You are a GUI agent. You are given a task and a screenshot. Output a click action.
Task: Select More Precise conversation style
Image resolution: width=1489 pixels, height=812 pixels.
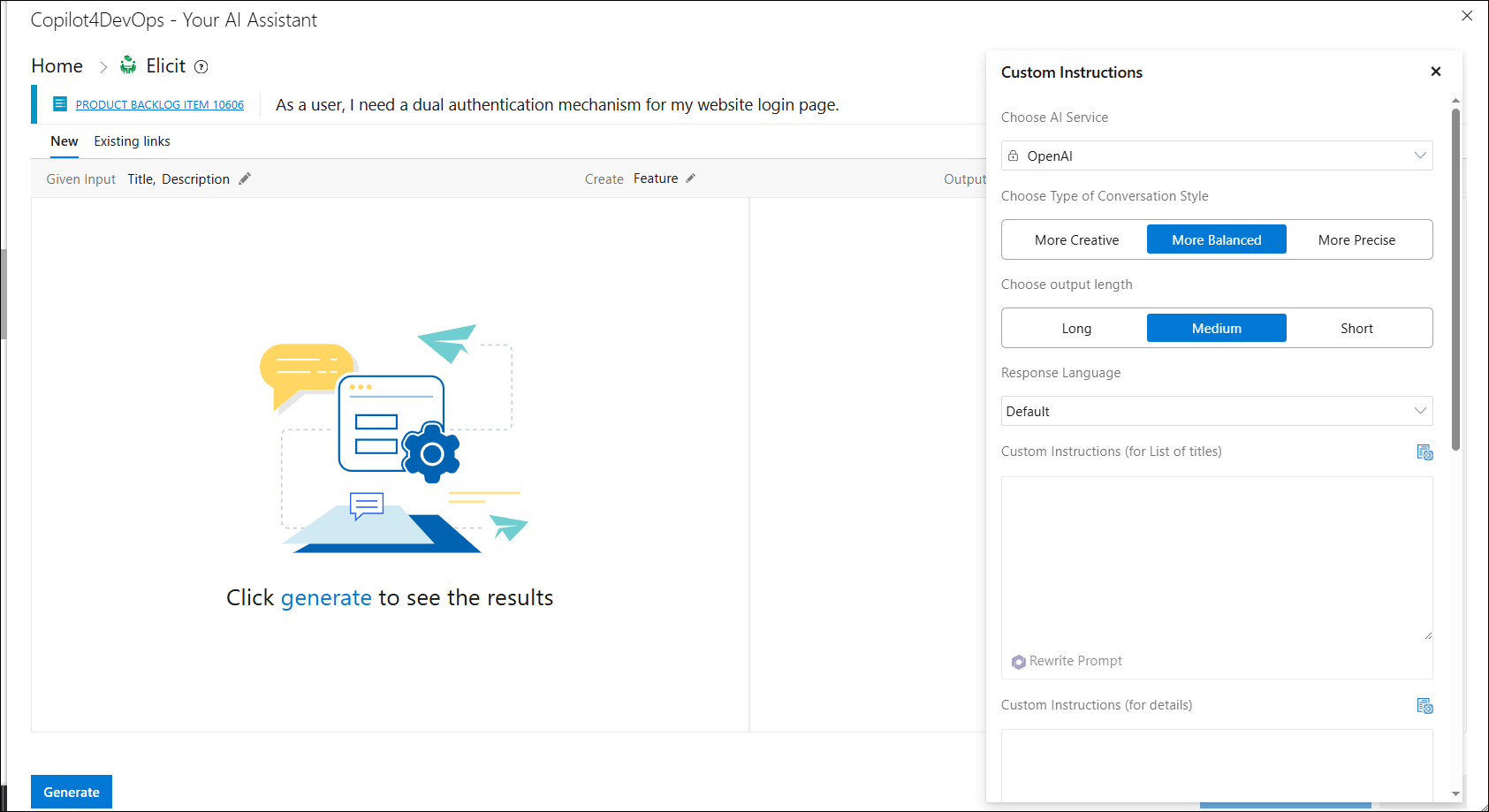(x=1356, y=240)
